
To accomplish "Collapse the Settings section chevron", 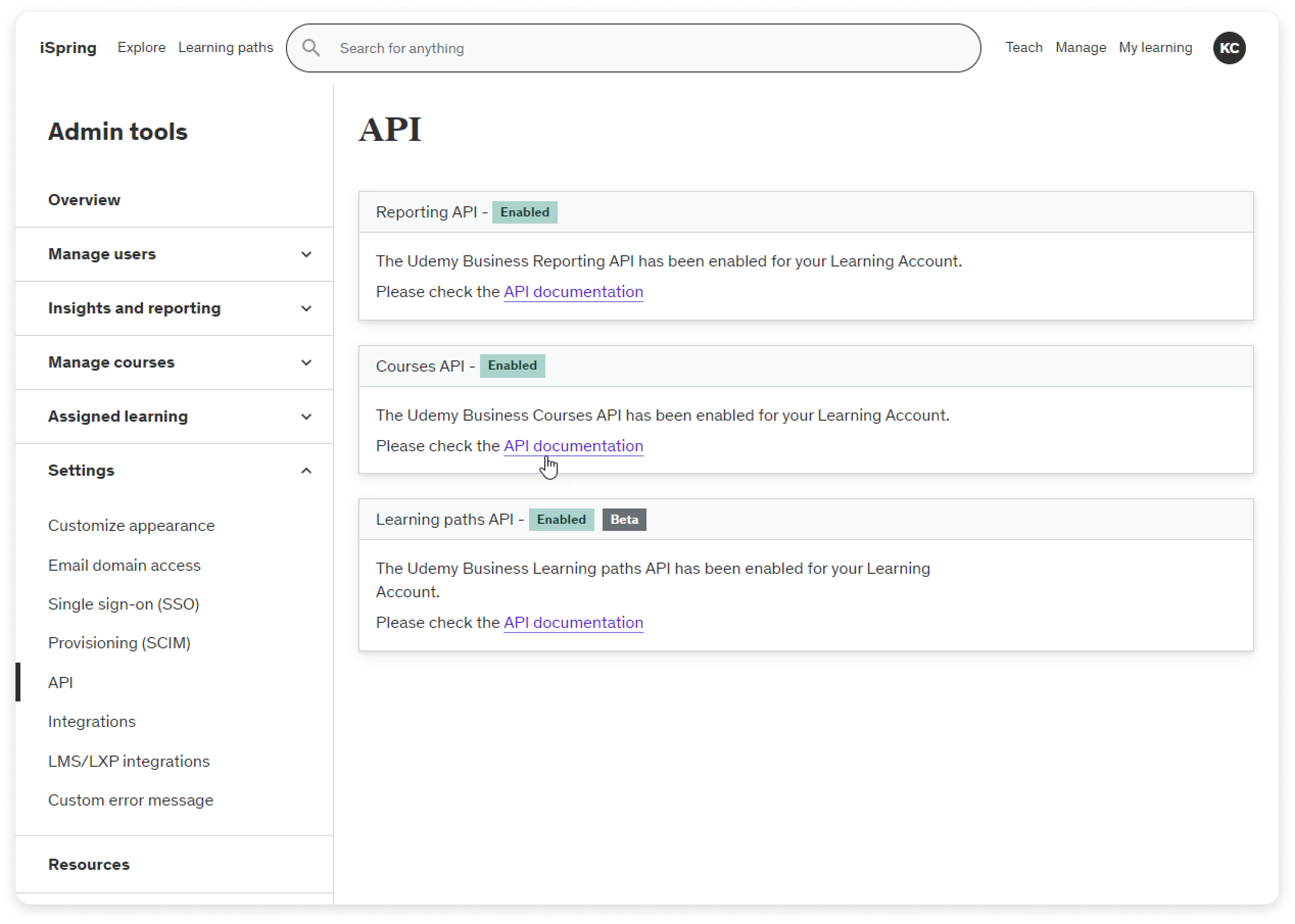I will pos(306,471).
